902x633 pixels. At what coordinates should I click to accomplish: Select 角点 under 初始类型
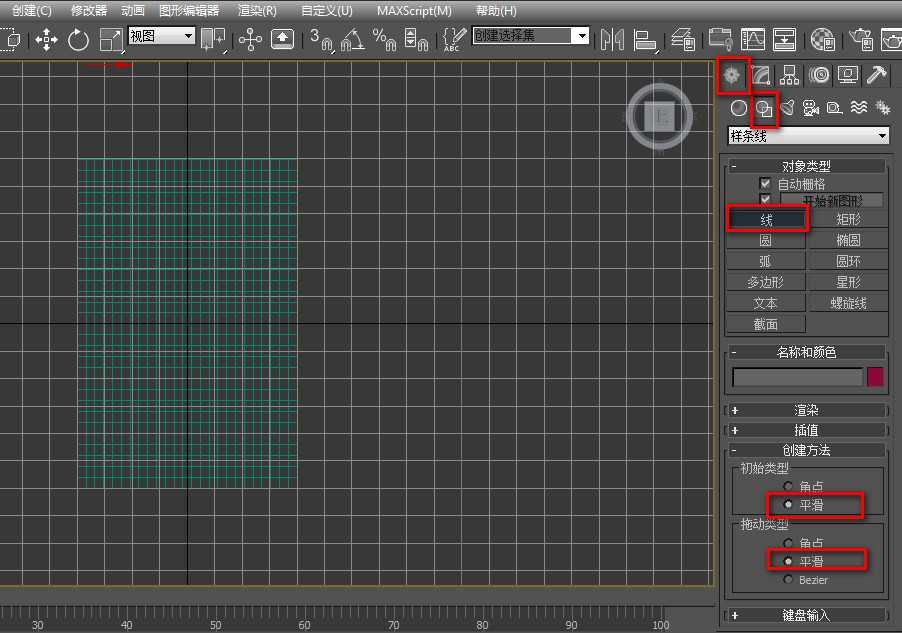coord(788,486)
